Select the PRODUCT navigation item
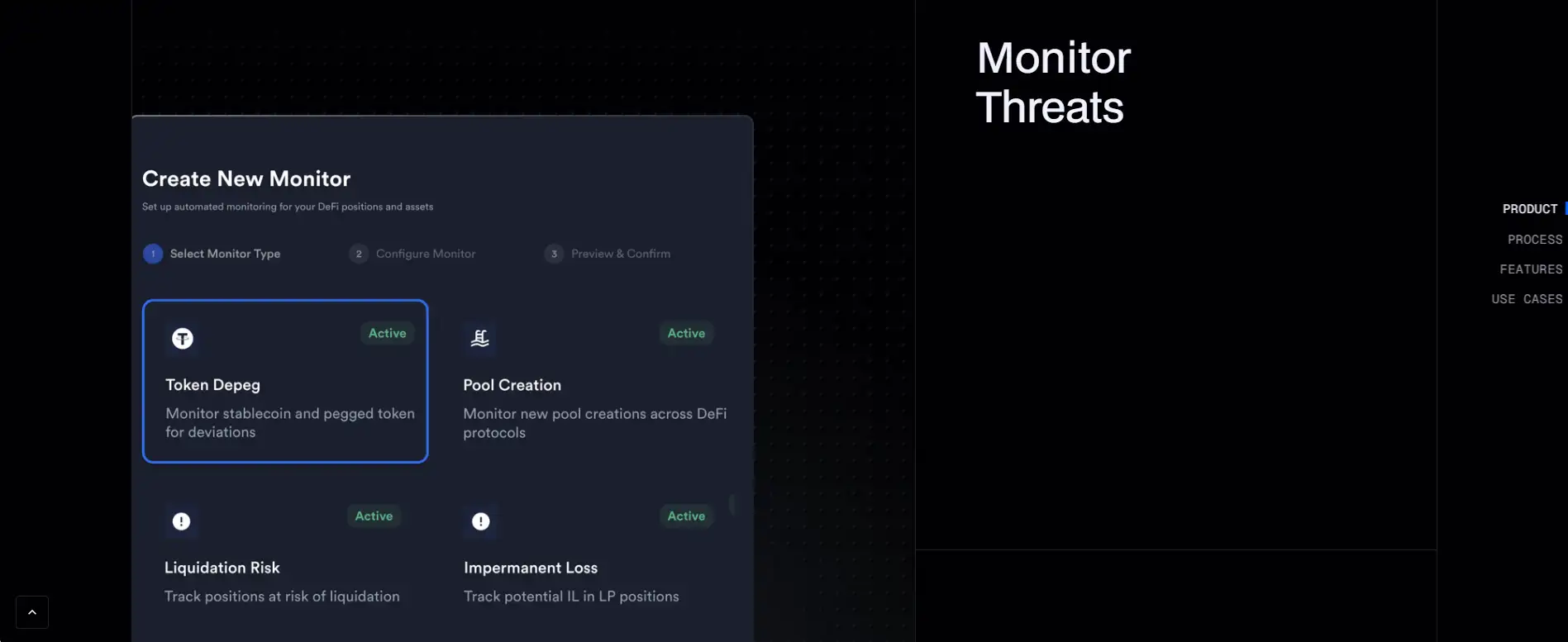The image size is (1568, 642). click(1529, 209)
